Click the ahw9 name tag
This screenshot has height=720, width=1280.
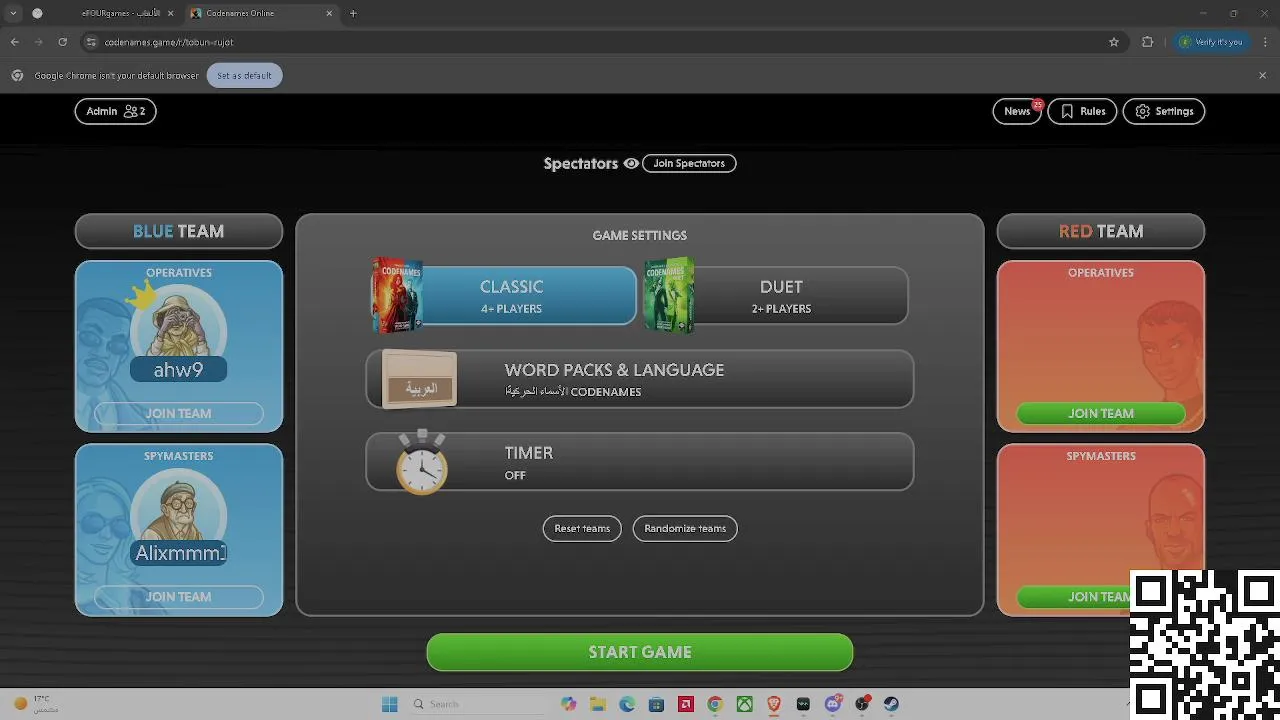[x=178, y=370]
